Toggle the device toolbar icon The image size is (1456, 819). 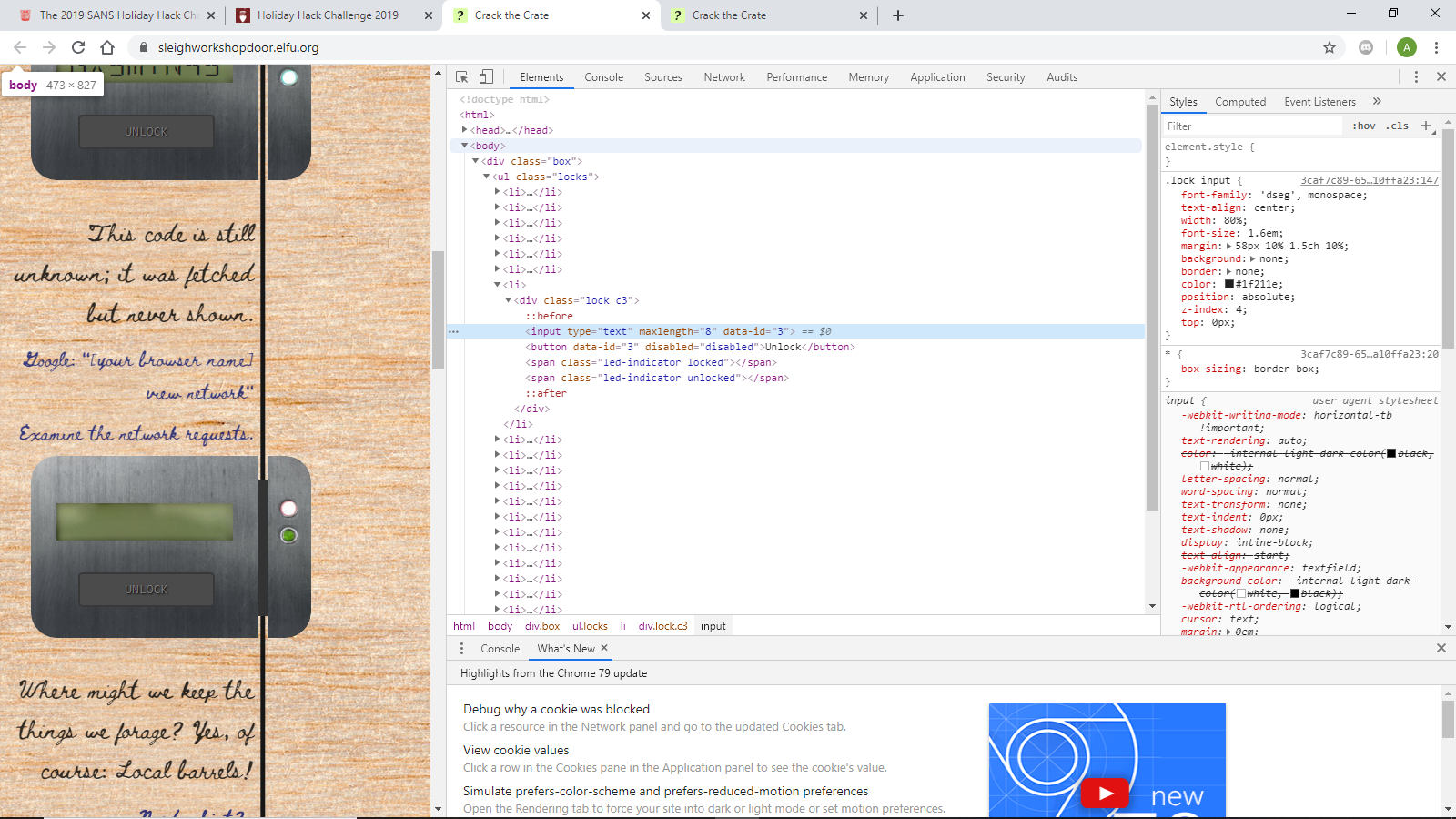pyautogui.click(x=486, y=77)
